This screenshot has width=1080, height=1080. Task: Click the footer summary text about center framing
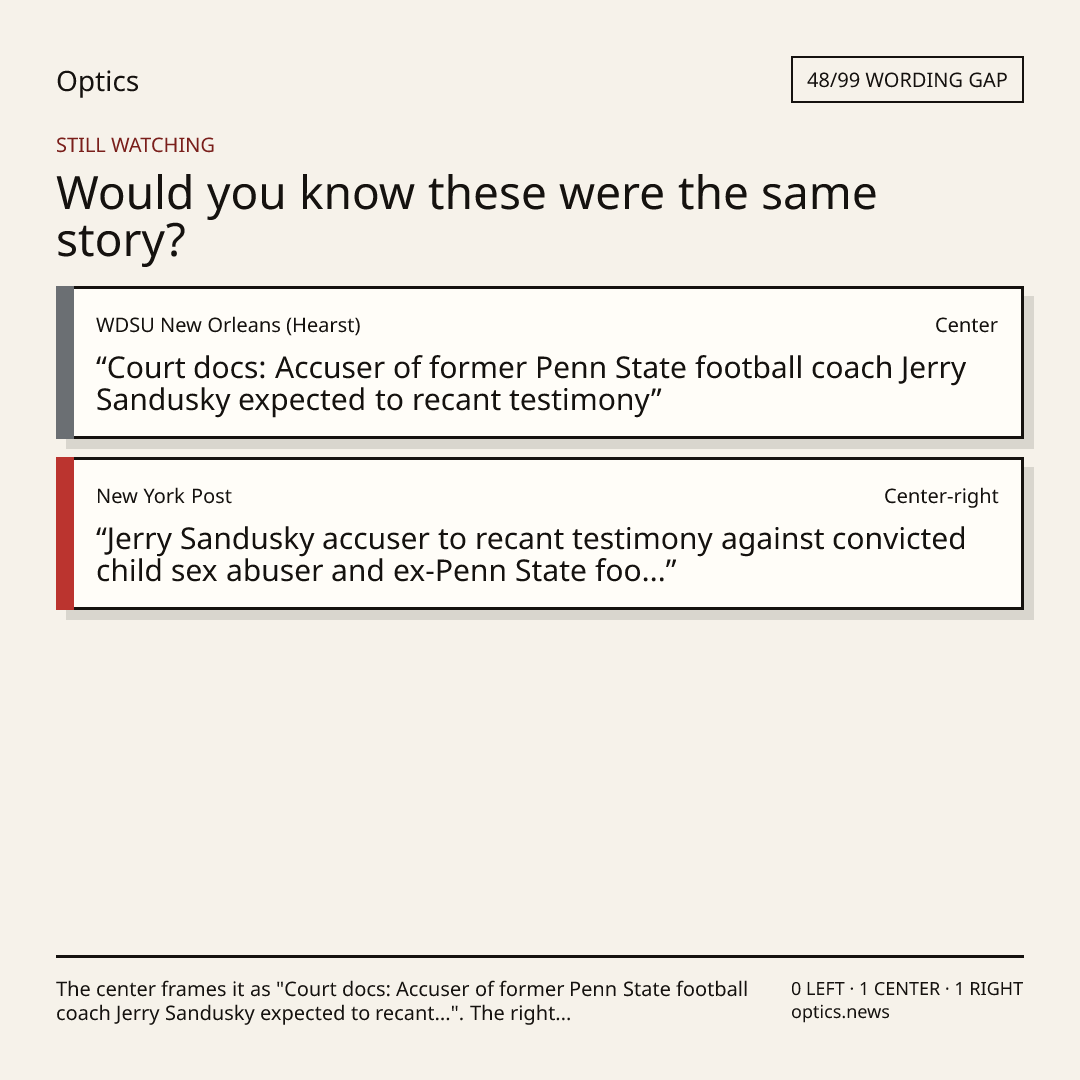(402, 1001)
